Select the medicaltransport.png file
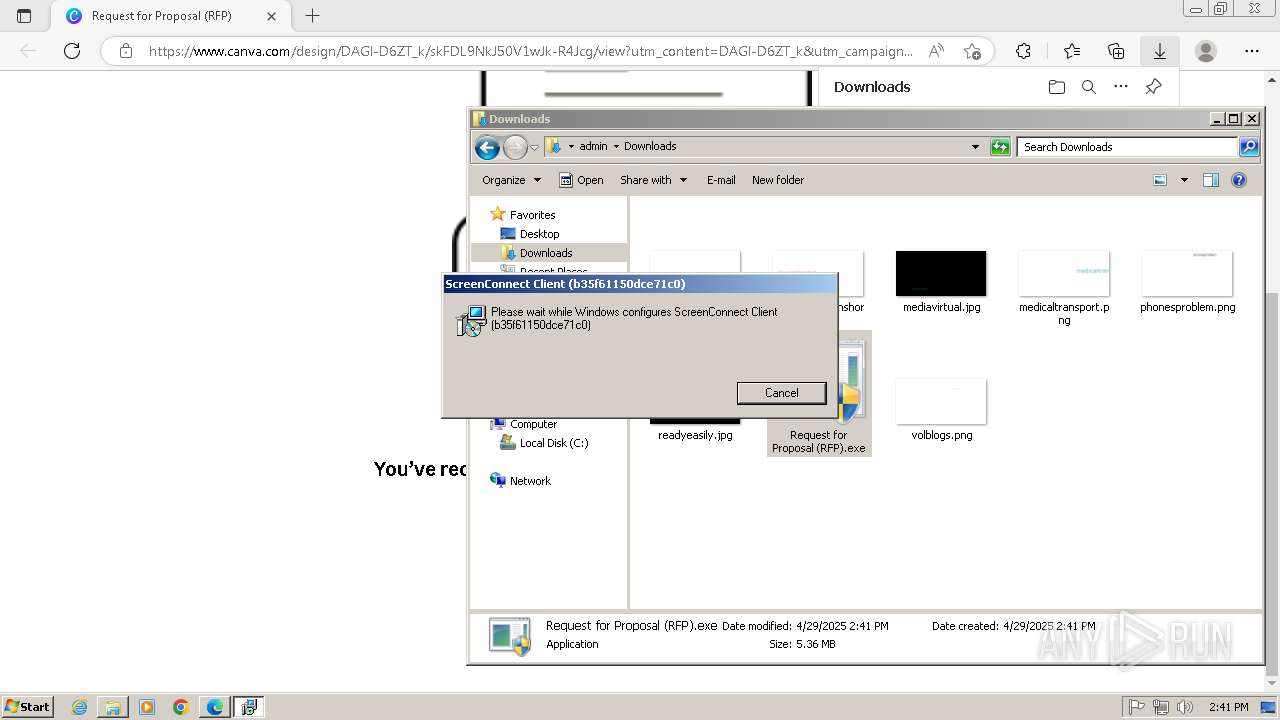The width and height of the screenshot is (1280, 720). (1064, 288)
